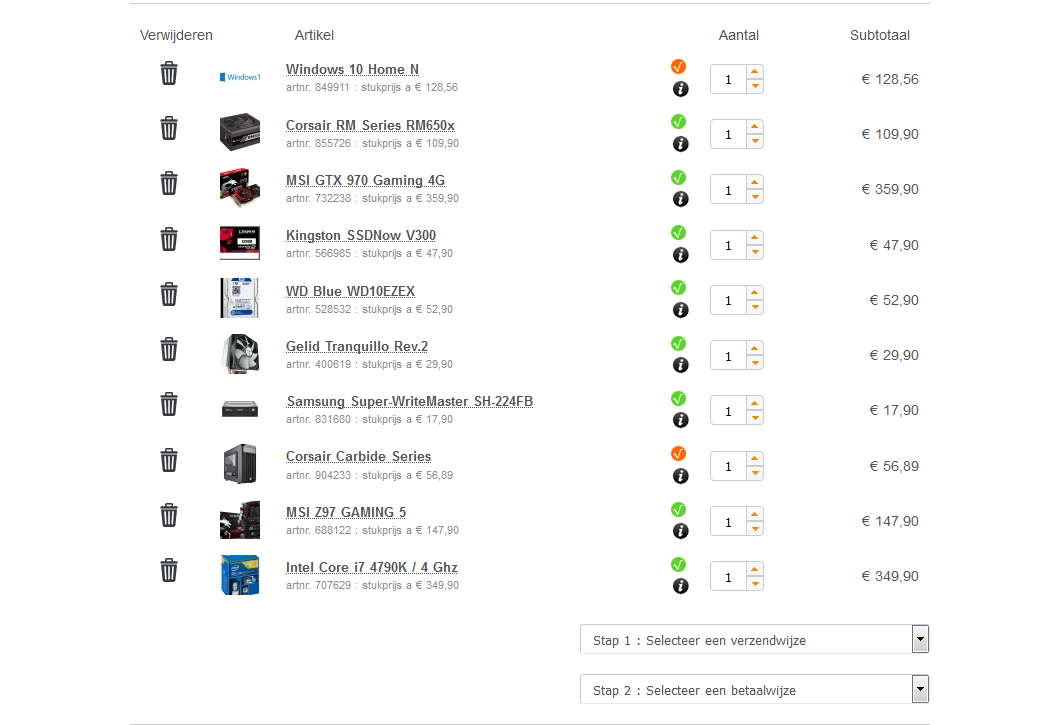Increase quantity of MSI Z97 GAMING 5

(755, 514)
